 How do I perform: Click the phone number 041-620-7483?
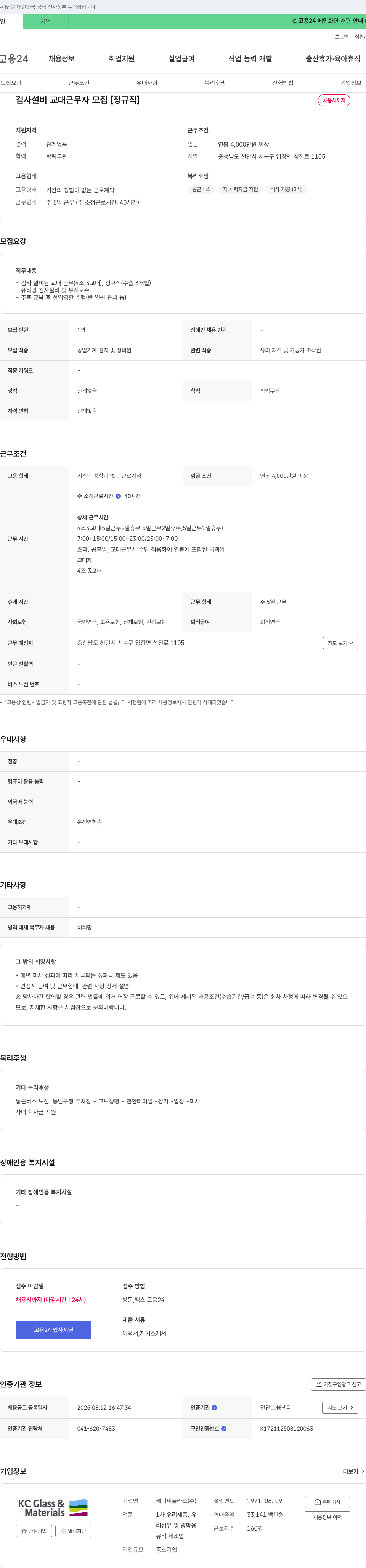(96, 1429)
